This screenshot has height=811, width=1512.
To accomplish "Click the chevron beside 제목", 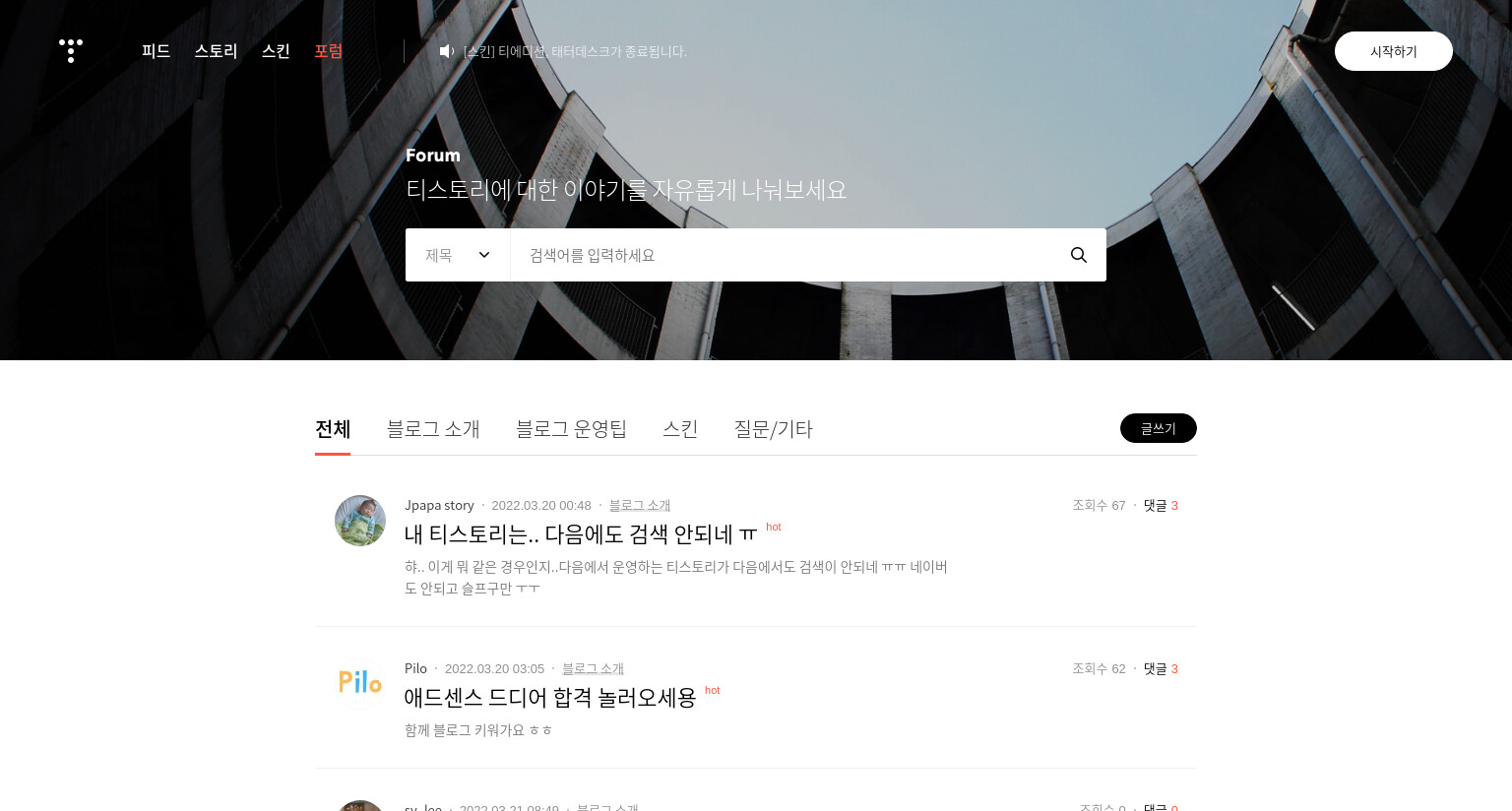I will pos(484,255).
